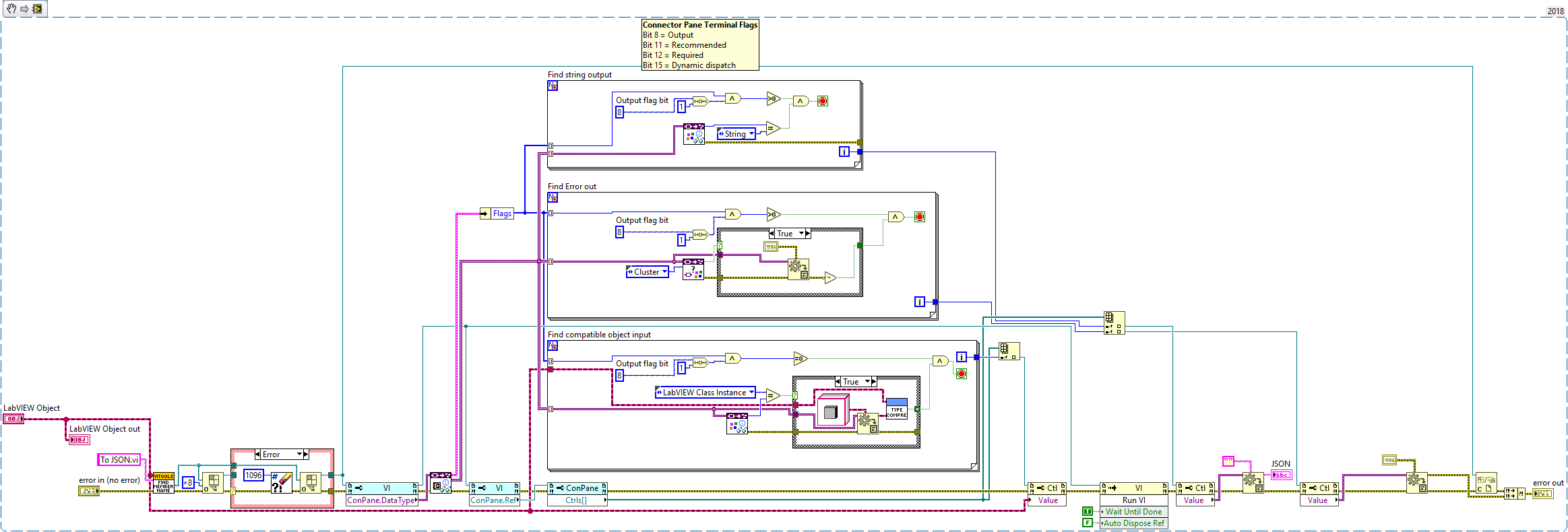1568x532 pixels.
Task: Select the ConPane.DataType property row
Action: coord(381,500)
